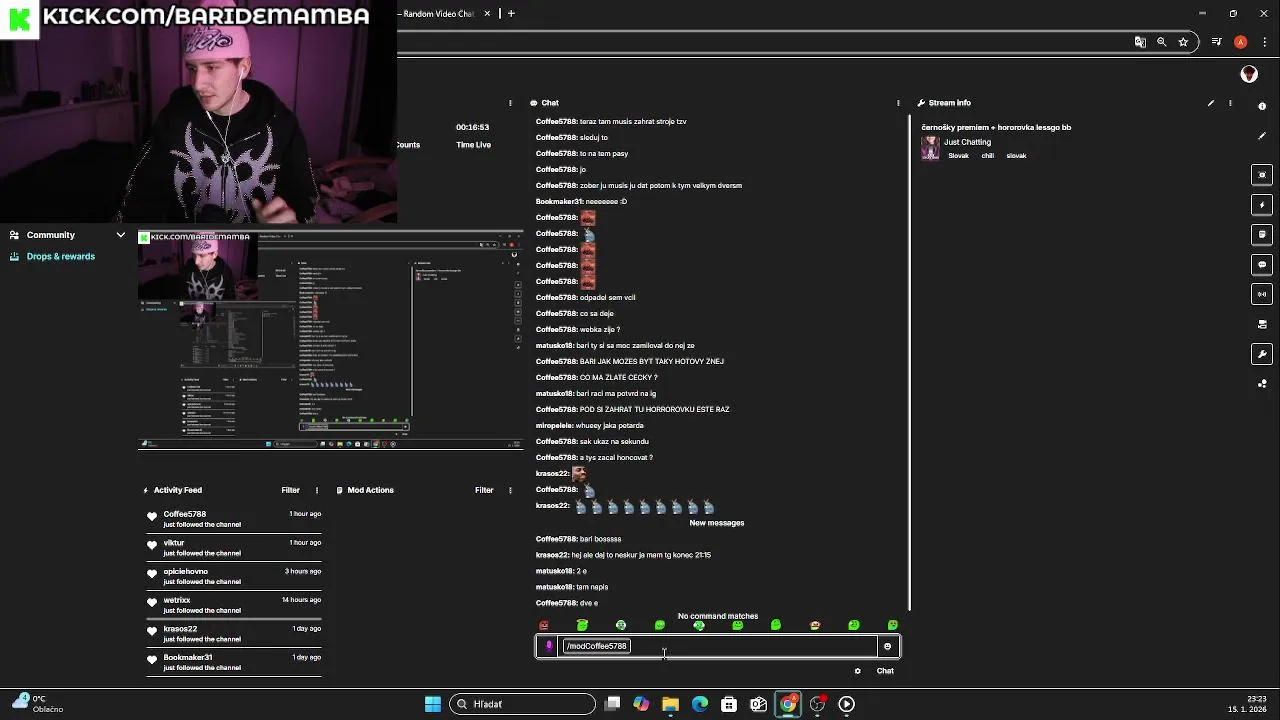Viewport: 1280px width, 720px height.
Task: Click username miropelele in chat
Action: (555, 426)
